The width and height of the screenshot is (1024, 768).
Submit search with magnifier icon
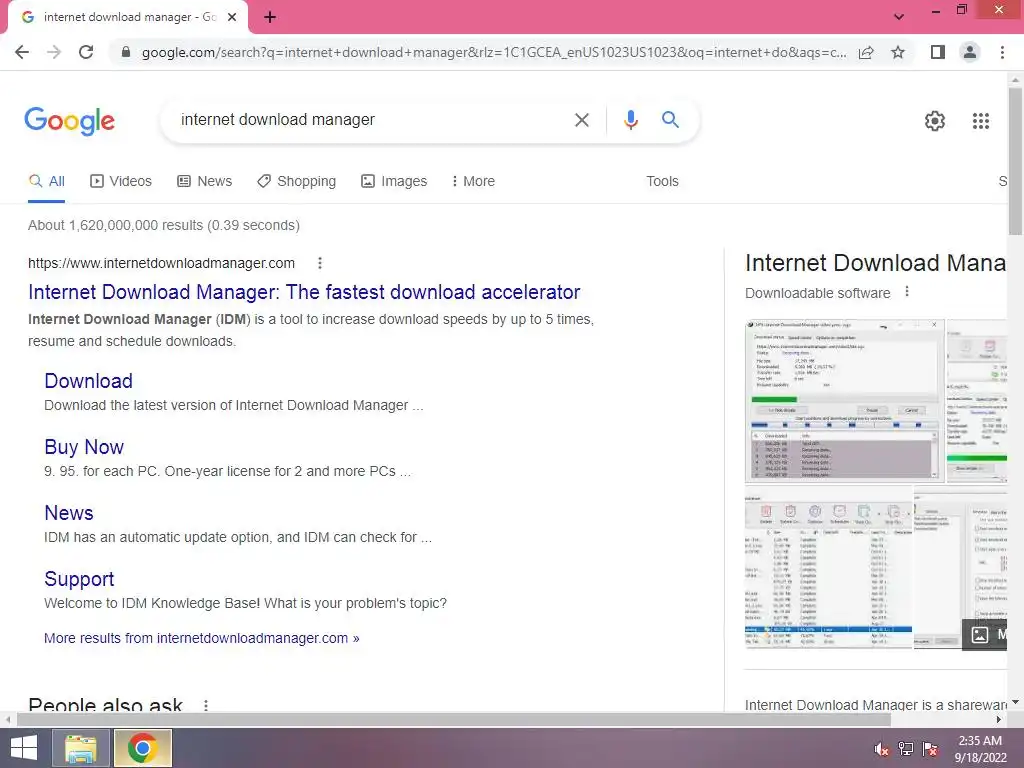671,120
